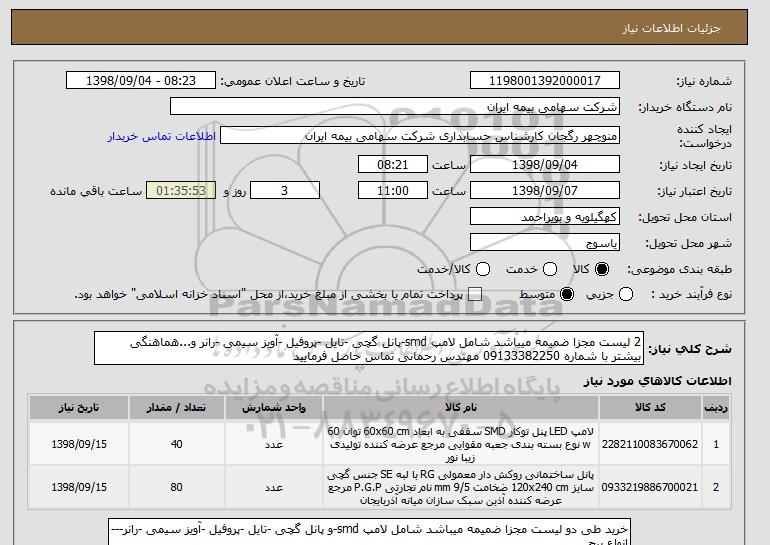Click the اطلاعات کالاهای مورد نیاز heading
770x545 pixels.
click(658, 381)
